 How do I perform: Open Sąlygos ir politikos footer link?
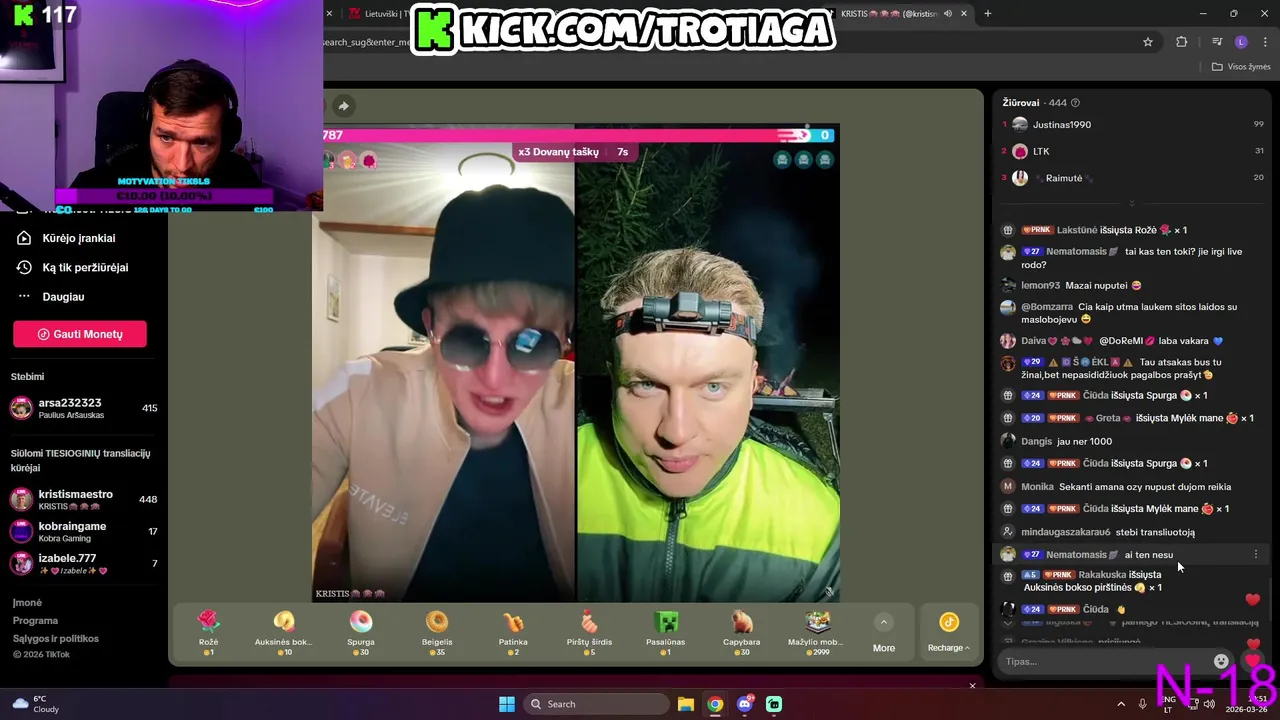(x=55, y=639)
